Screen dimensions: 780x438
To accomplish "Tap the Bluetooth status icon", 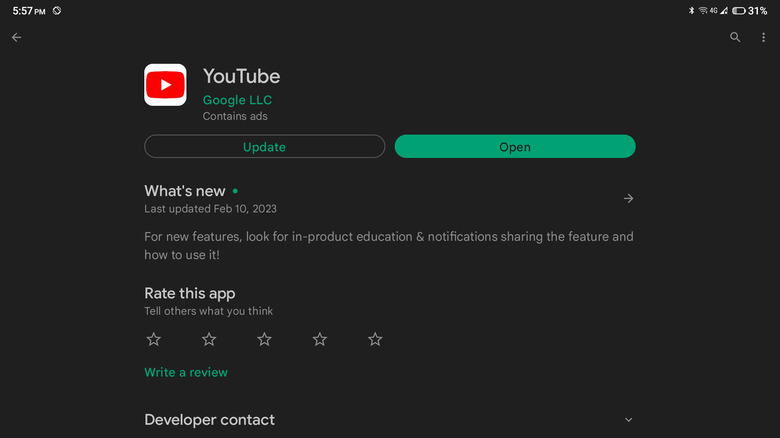I will (x=691, y=10).
